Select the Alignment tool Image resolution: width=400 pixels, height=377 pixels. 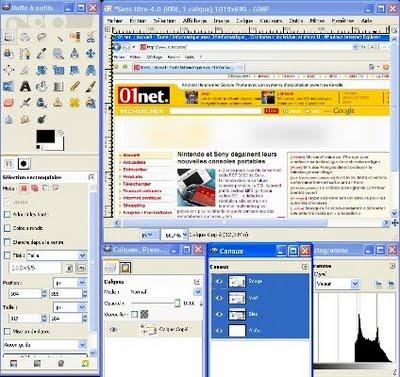pyautogui.click(x=9, y=70)
